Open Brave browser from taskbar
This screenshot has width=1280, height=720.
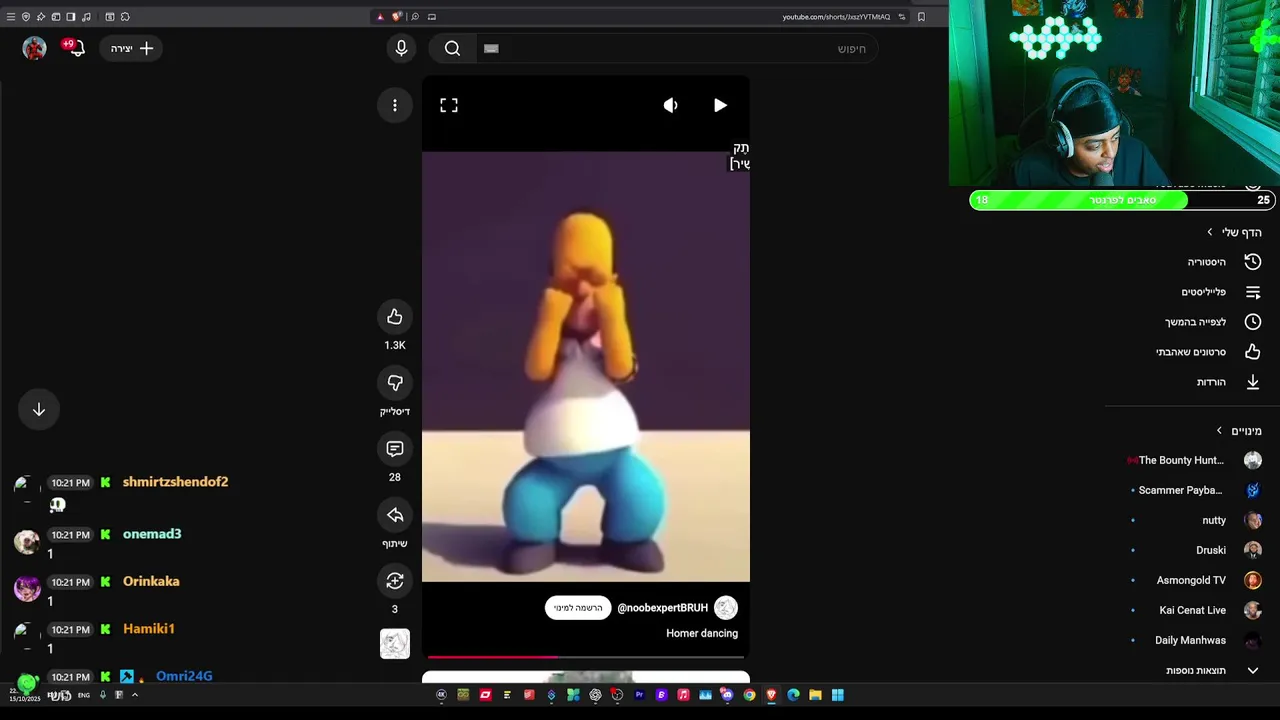point(771,695)
